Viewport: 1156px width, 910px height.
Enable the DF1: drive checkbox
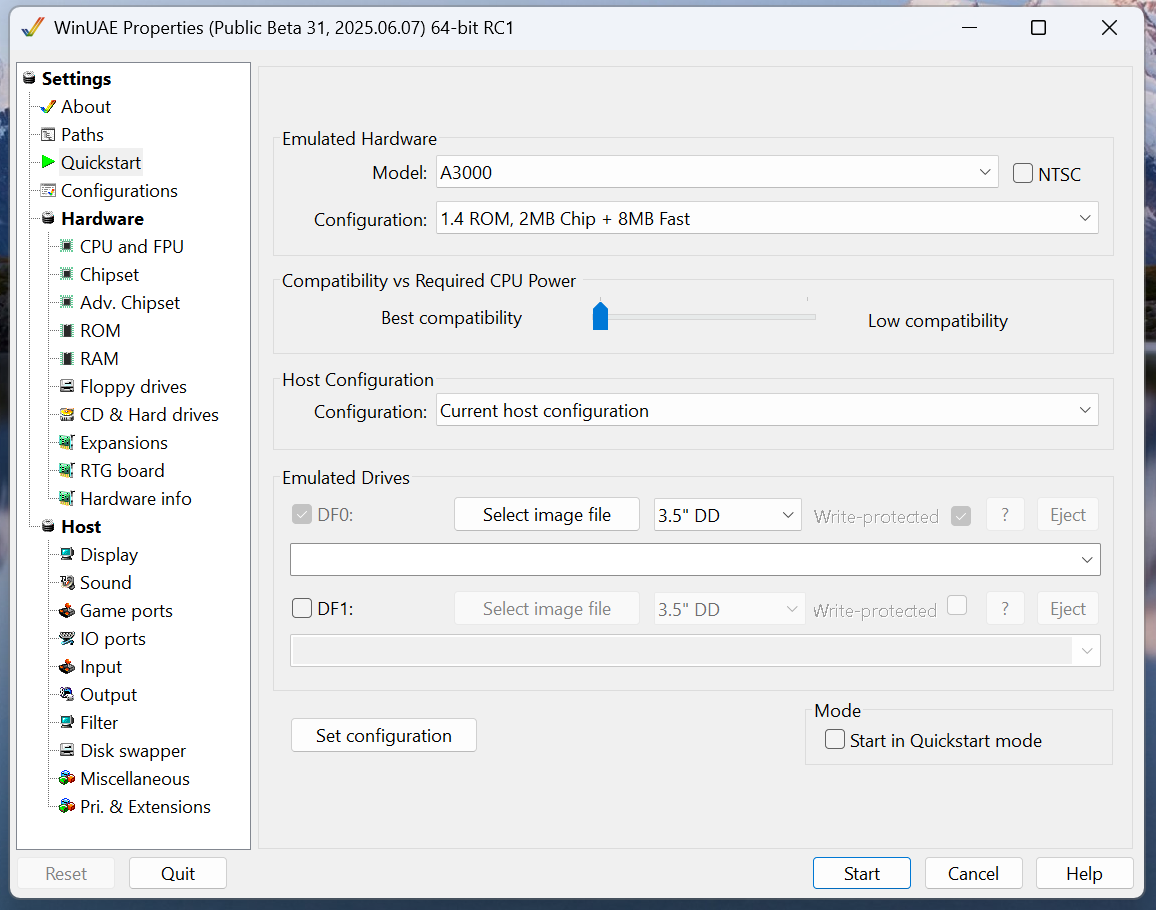click(x=302, y=608)
